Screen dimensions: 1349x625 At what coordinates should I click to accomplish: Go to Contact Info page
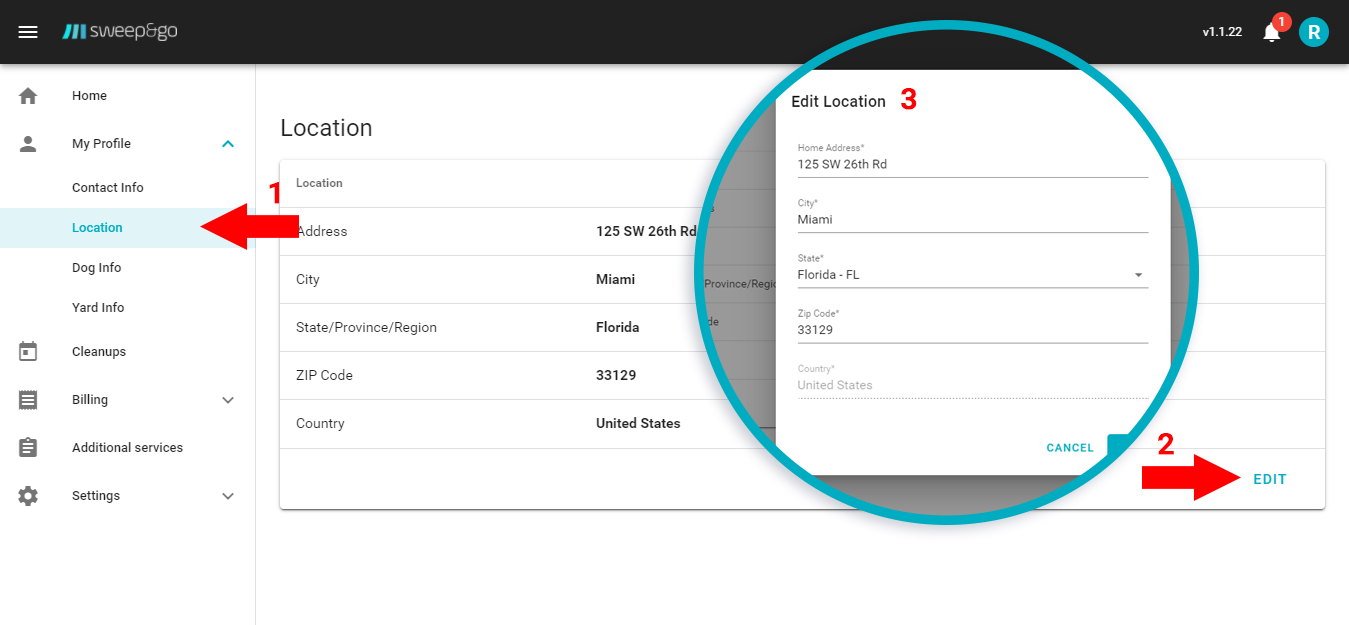pos(108,188)
